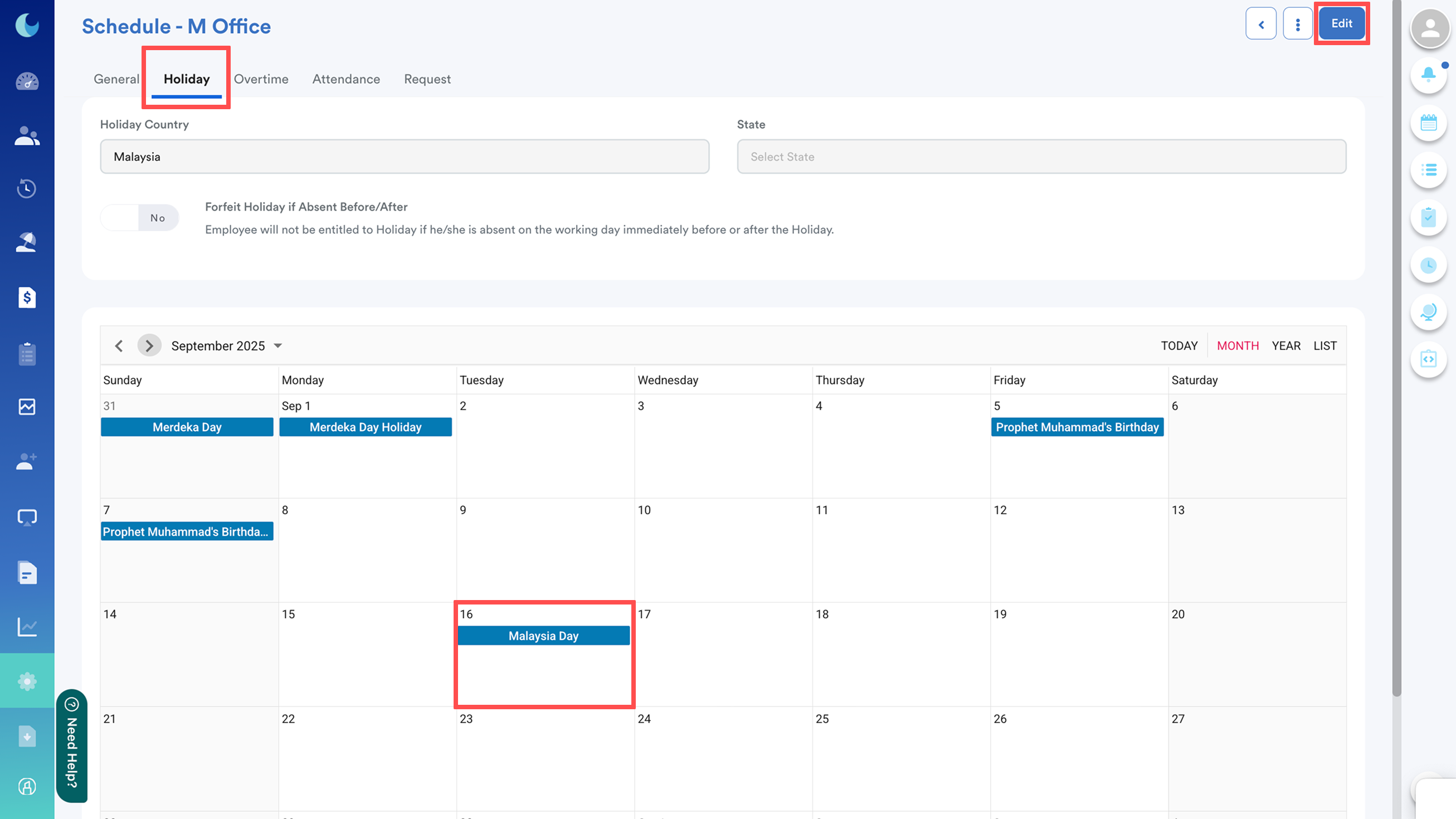Open the Select State dropdown

pyautogui.click(x=1041, y=157)
